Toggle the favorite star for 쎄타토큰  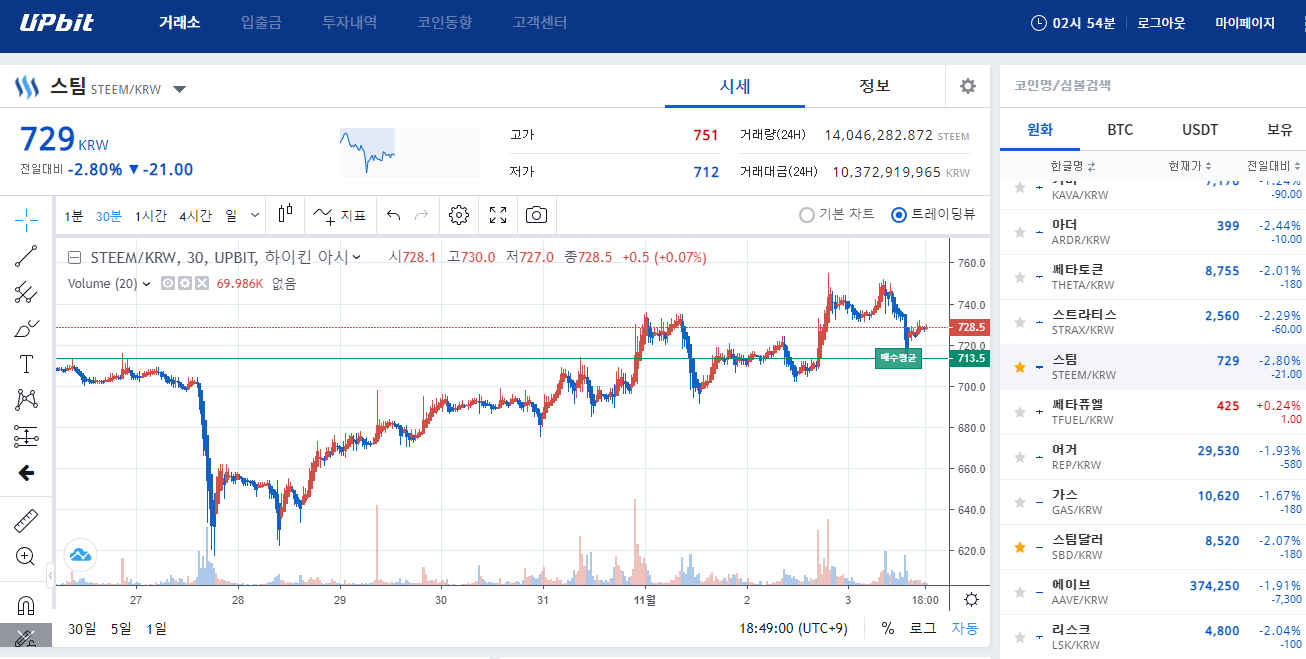coord(1020,277)
